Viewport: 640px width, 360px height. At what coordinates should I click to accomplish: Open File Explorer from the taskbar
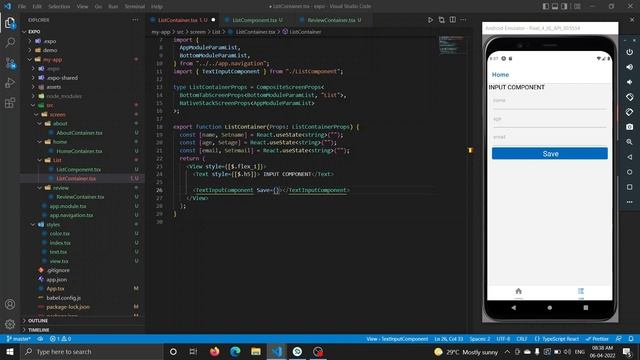click(x=256, y=351)
